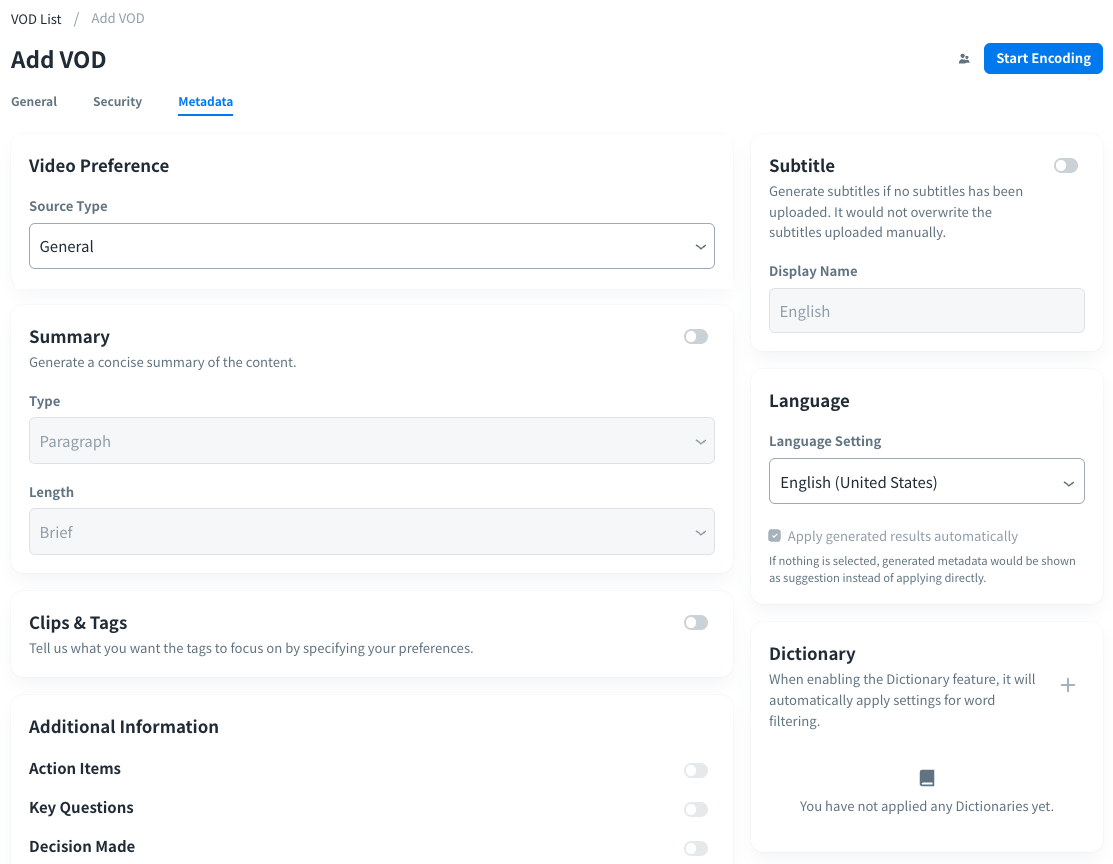This screenshot has width=1113, height=864.
Task: Click the plus icon to add Dictionary
Action: (x=1067, y=685)
